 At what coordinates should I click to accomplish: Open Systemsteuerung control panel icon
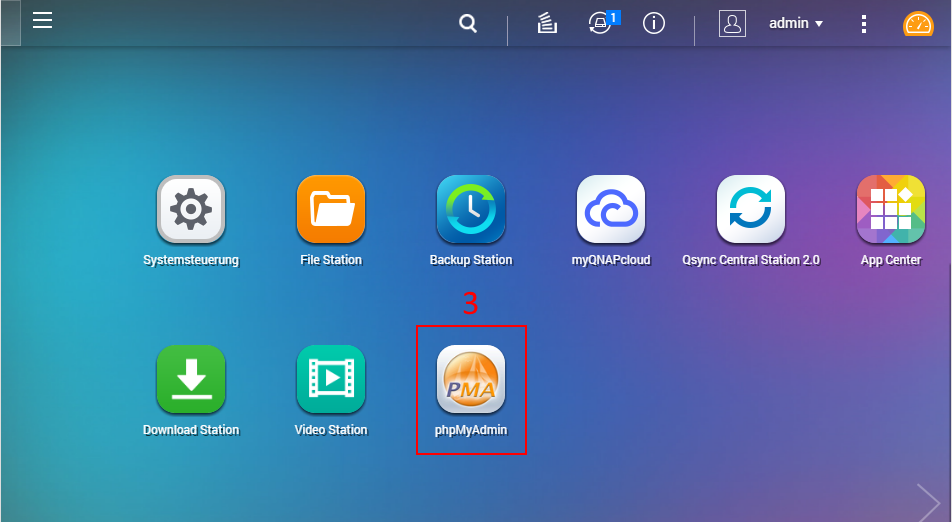pos(191,209)
